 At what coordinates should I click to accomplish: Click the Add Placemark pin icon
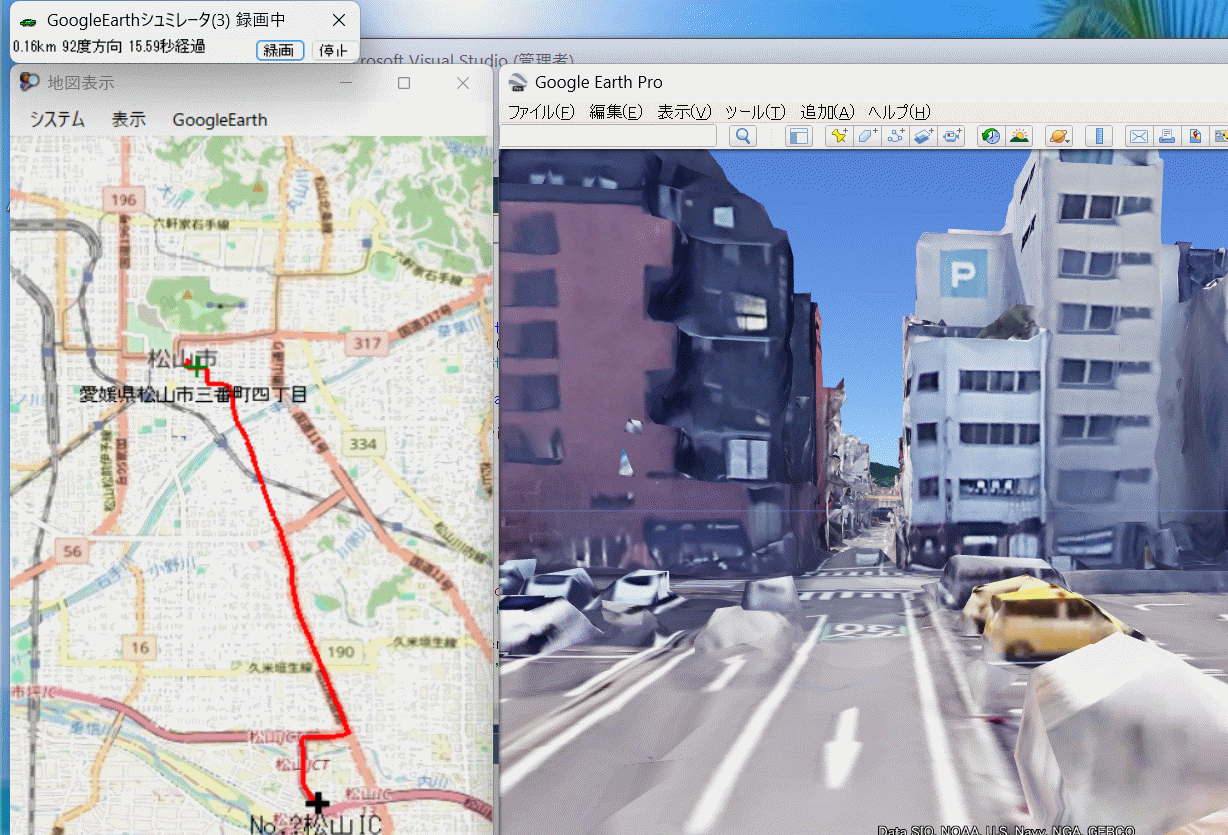pyautogui.click(x=838, y=136)
